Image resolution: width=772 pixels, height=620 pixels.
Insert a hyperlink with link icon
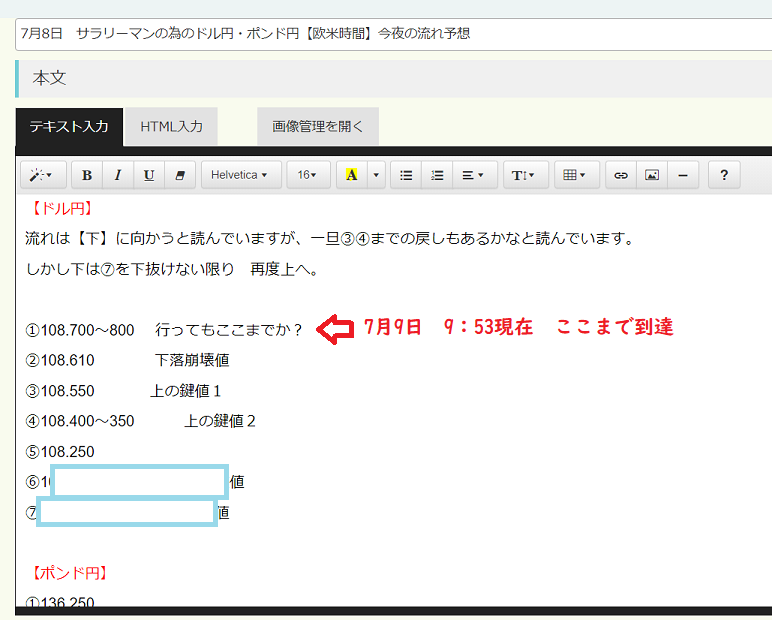(x=621, y=175)
